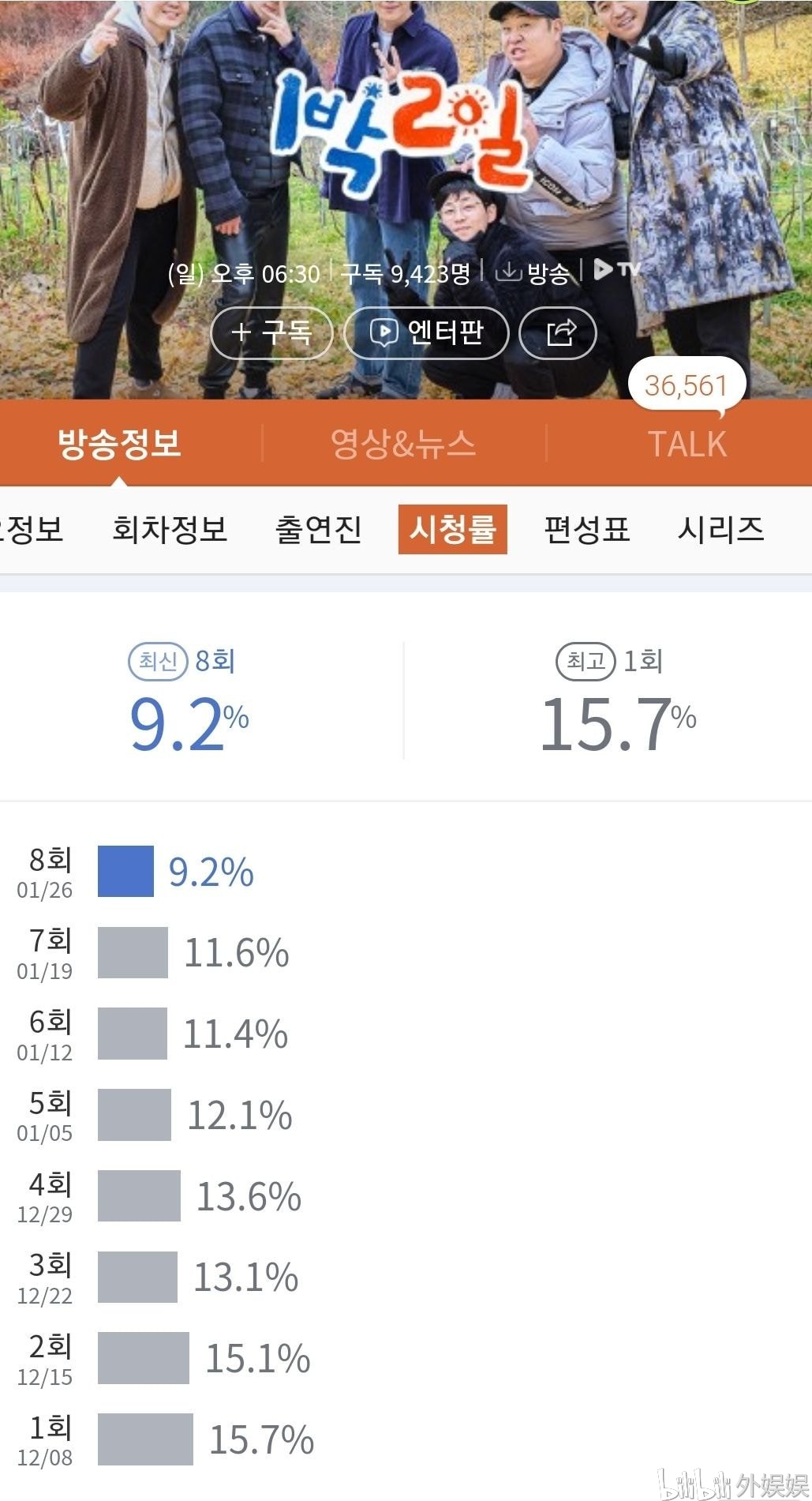
Task: Open the 편성표 sub-tab
Action: (587, 529)
